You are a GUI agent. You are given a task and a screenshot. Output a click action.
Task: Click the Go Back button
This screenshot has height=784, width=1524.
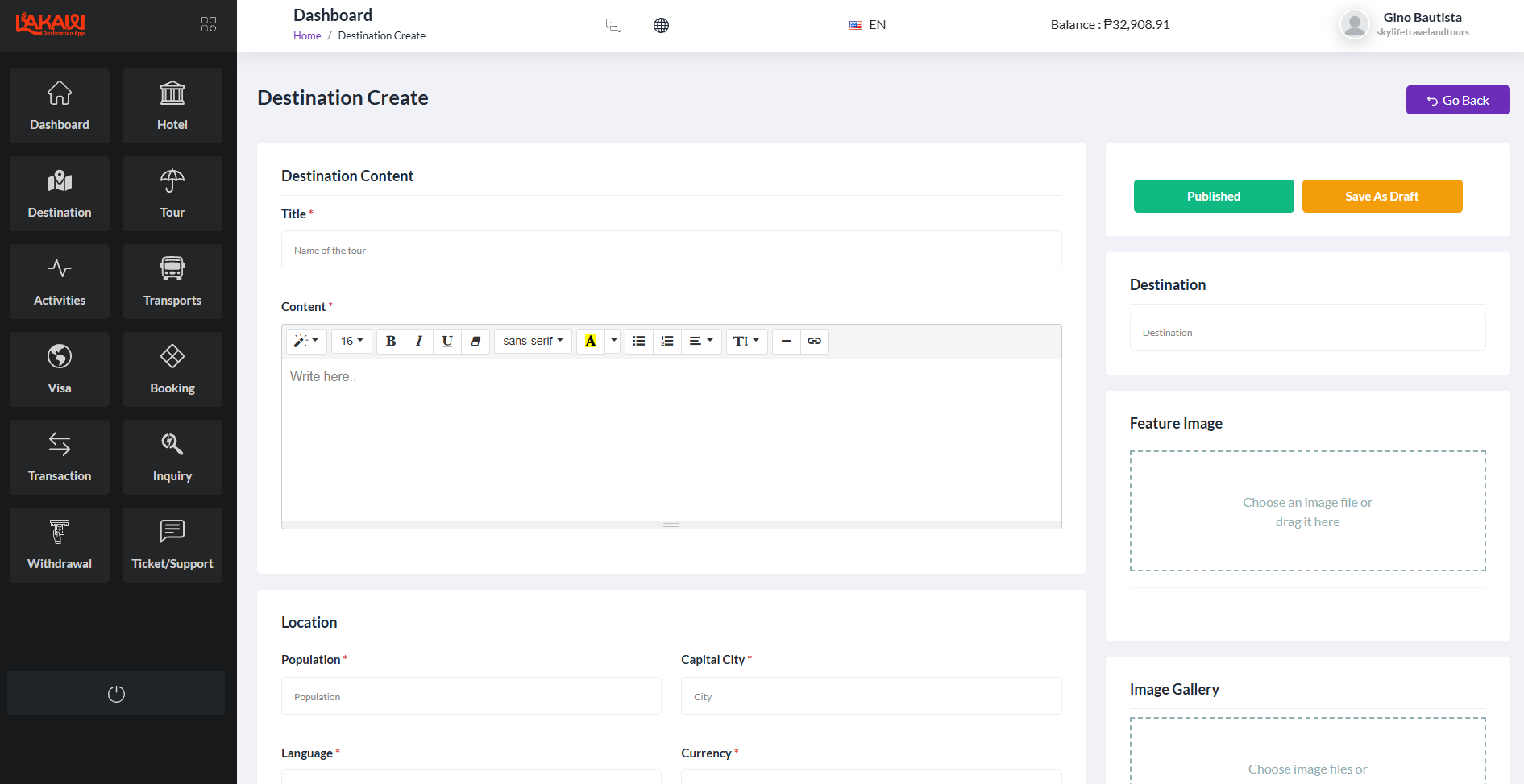tap(1458, 100)
